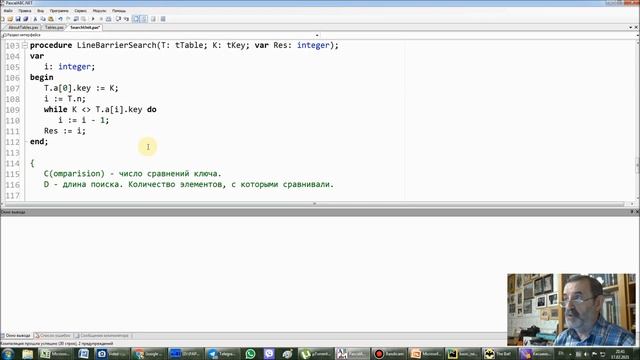Click the Step Into debug icon

126,19
